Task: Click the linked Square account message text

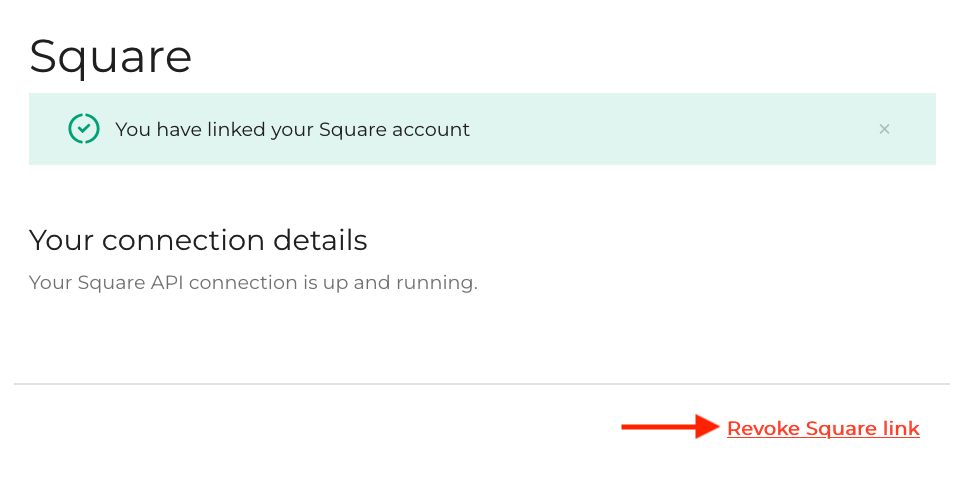Action: 292,130
